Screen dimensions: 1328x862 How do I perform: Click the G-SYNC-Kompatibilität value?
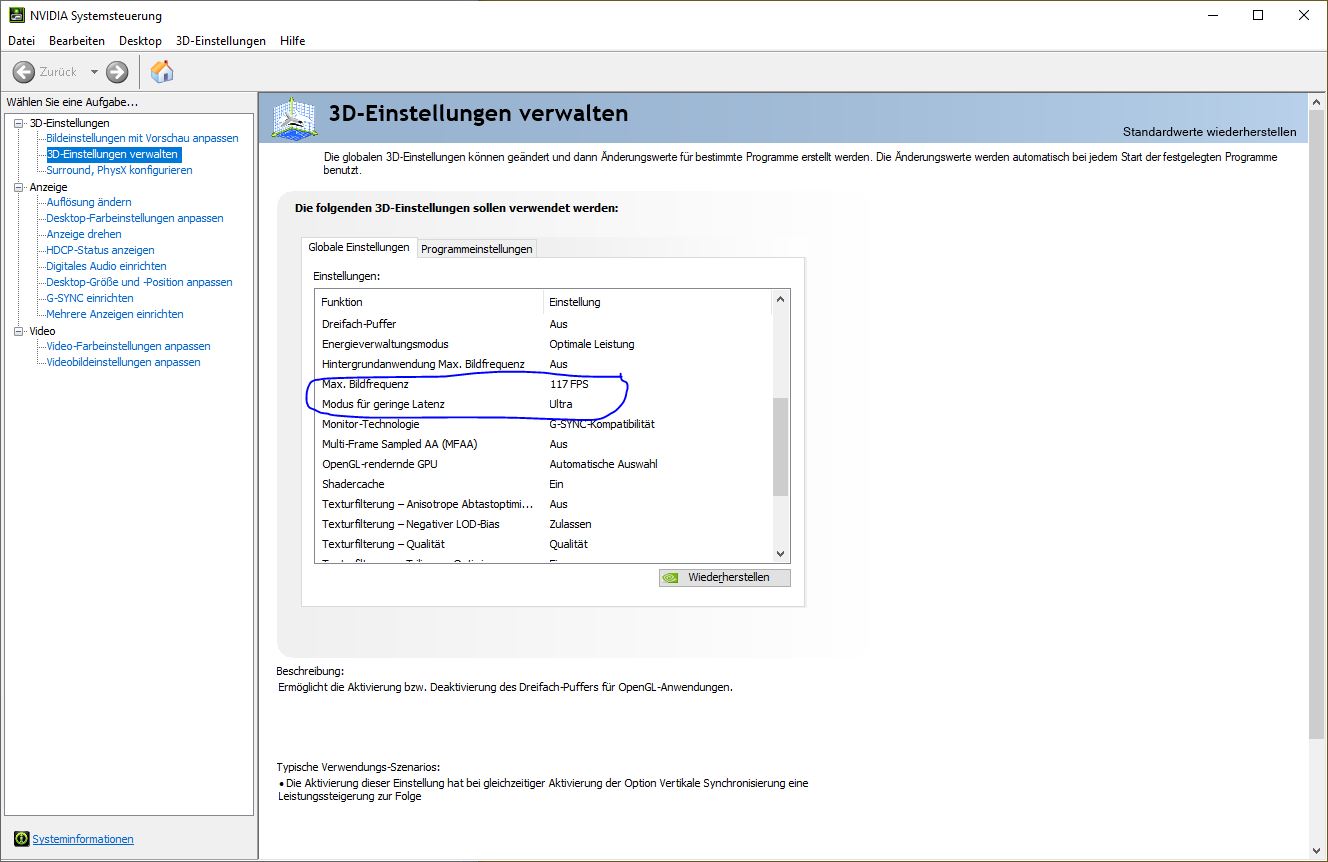pos(602,424)
